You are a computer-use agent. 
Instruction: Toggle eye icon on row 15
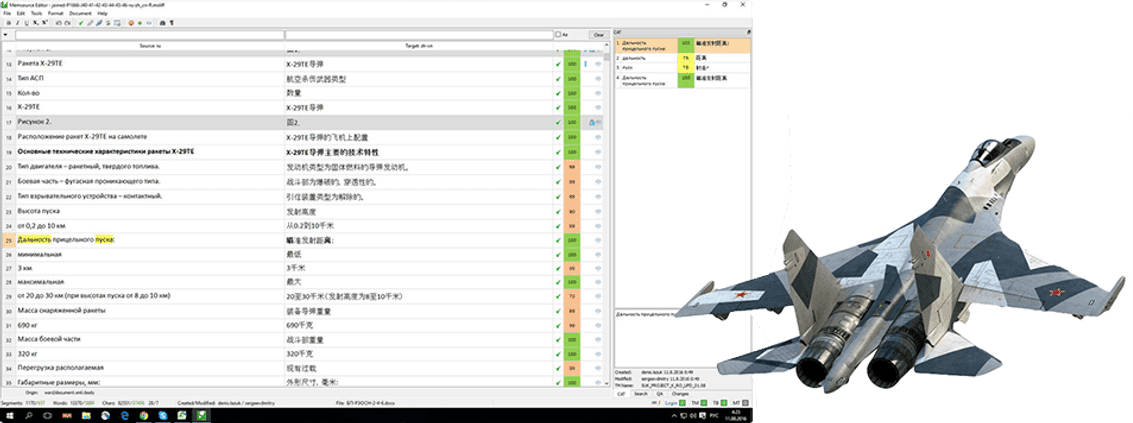tap(598, 93)
